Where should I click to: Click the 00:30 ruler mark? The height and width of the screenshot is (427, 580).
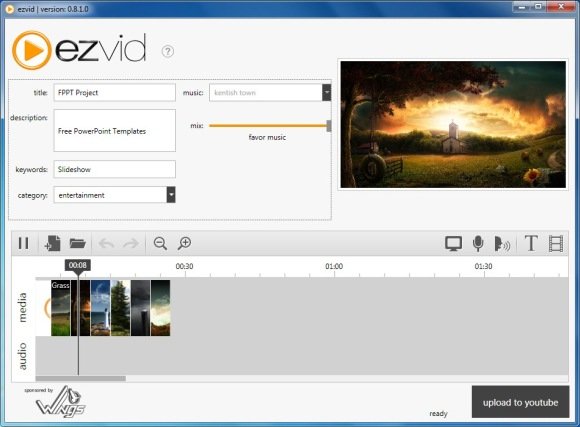(x=185, y=266)
